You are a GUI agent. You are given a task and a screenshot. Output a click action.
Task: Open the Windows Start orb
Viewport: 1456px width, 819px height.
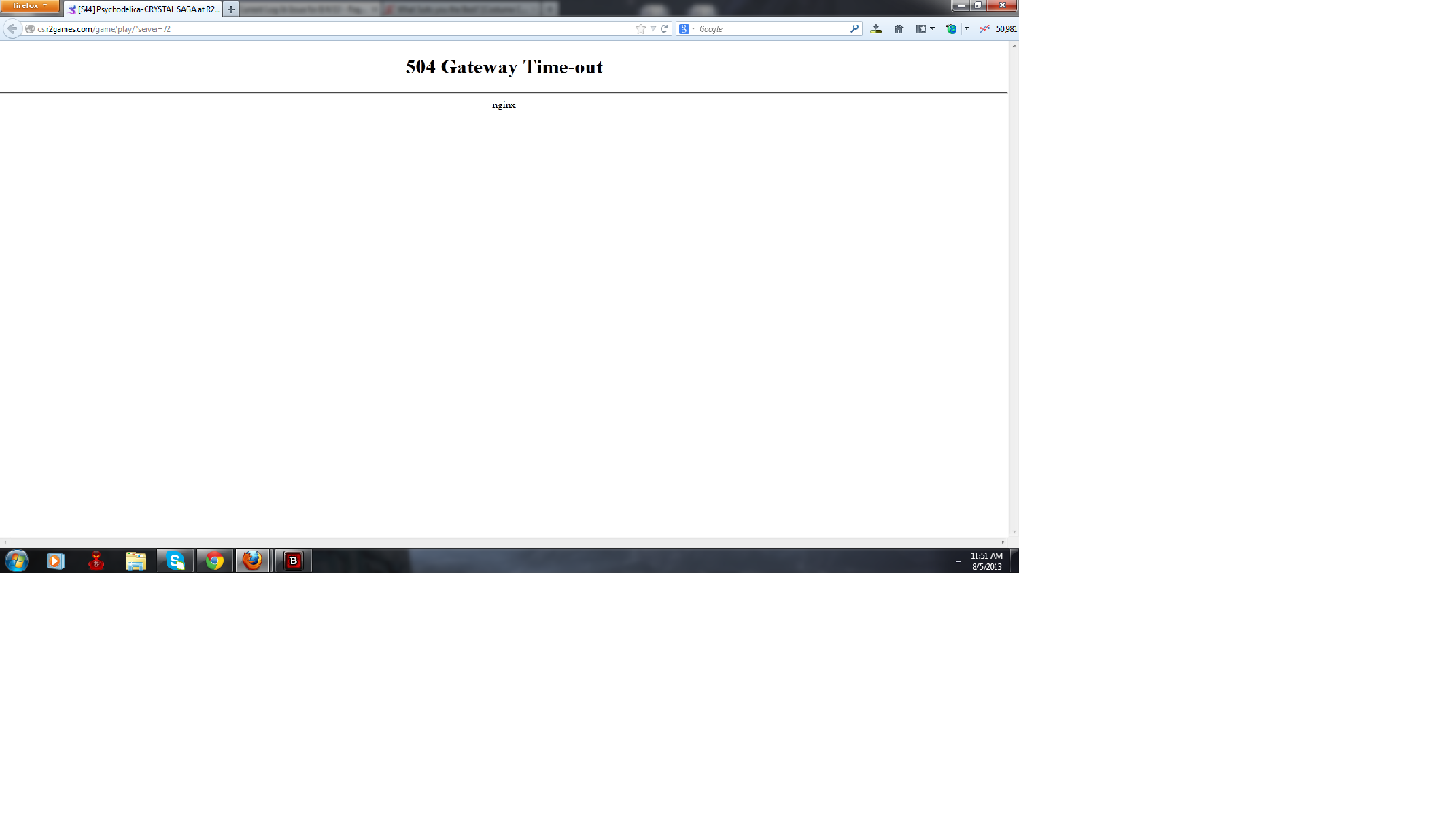pyautogui.click(x=16, y=561)
